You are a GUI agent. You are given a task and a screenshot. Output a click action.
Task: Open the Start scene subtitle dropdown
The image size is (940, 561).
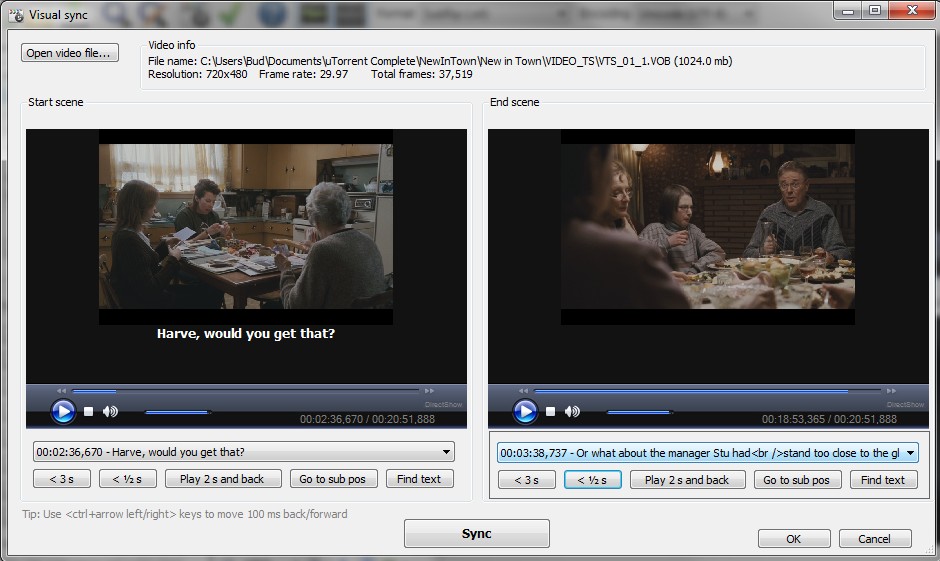point(446,452)
